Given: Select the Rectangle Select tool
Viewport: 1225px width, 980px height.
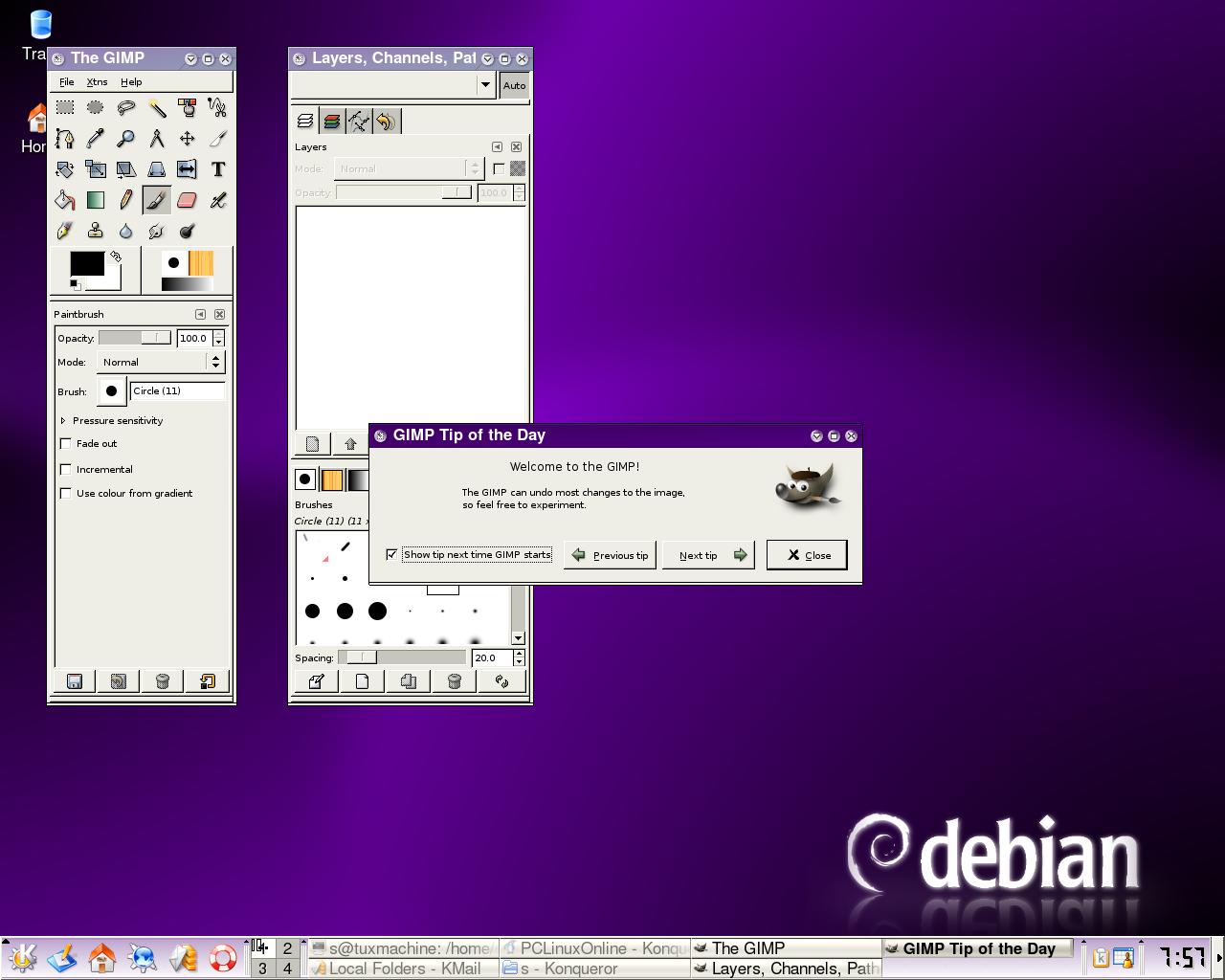Looking at the screenshot, I should (x=65, y=108).
